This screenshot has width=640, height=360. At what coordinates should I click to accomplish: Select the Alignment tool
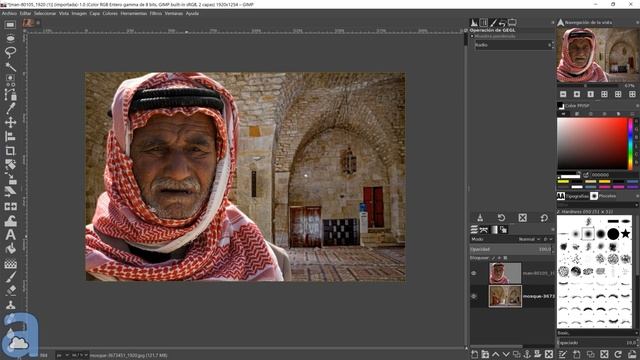point(10,136)
